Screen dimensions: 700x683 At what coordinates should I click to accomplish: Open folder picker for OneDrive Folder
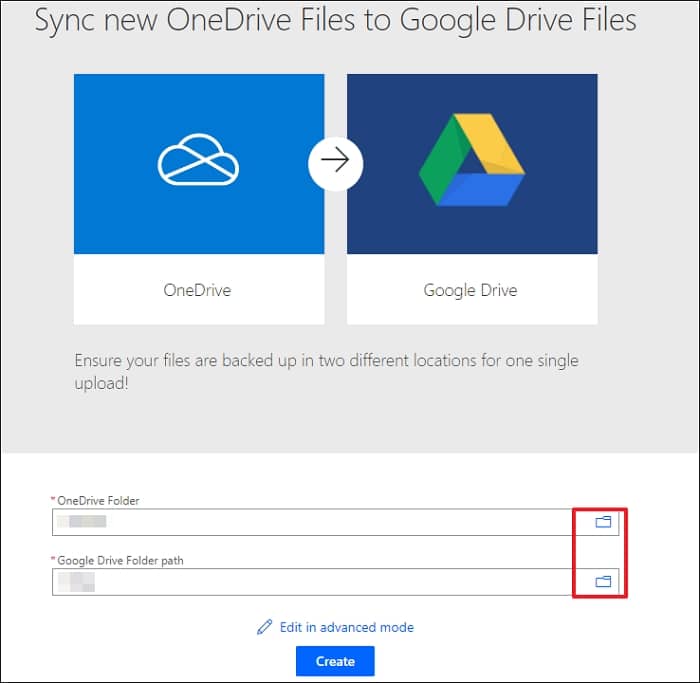point(603,521)
